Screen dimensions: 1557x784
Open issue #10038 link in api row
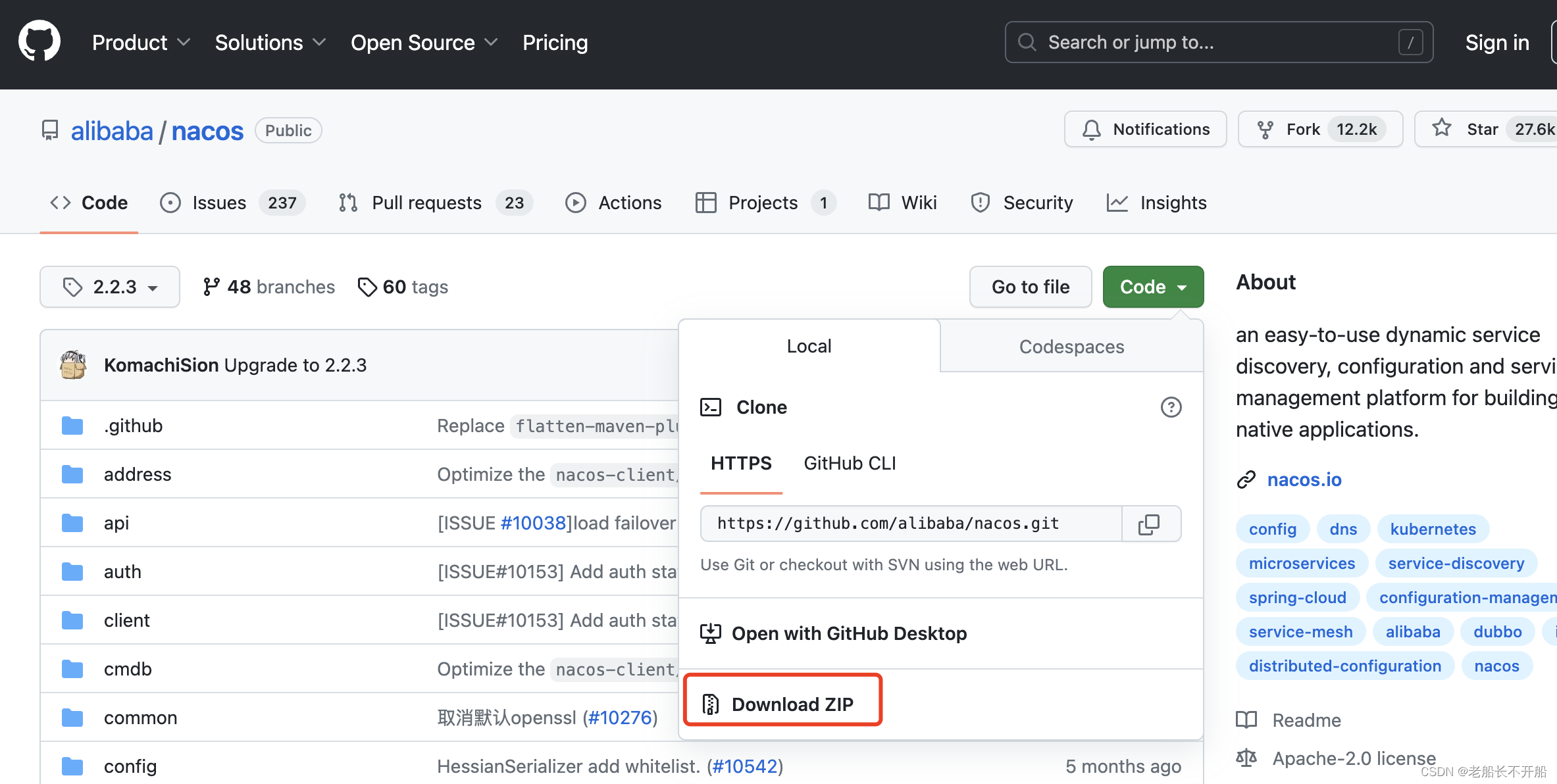(x=534, y=523)
